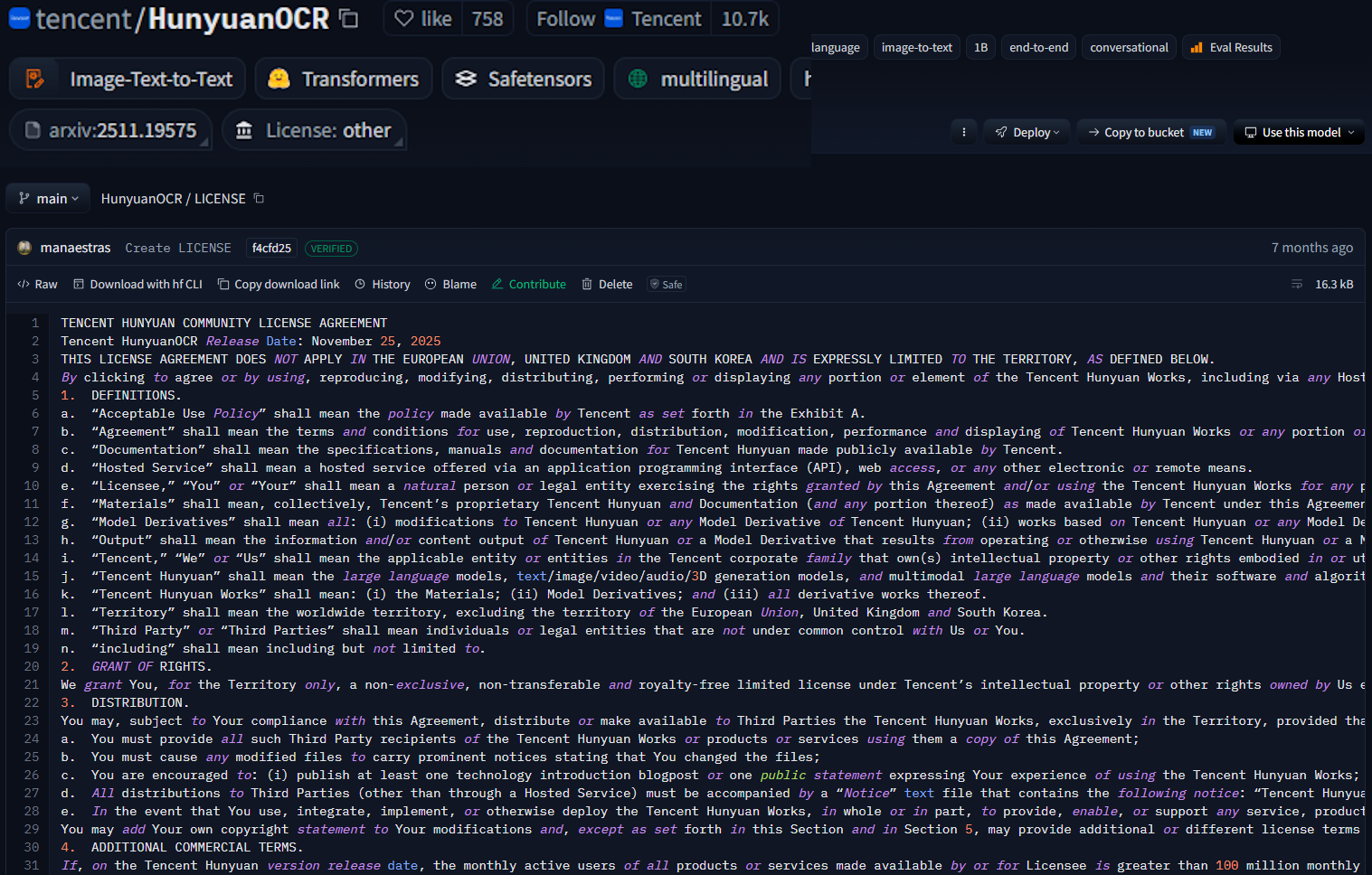
Task: Open manaestras user profile
Action: pyautogui.click(x=75, y=248)
